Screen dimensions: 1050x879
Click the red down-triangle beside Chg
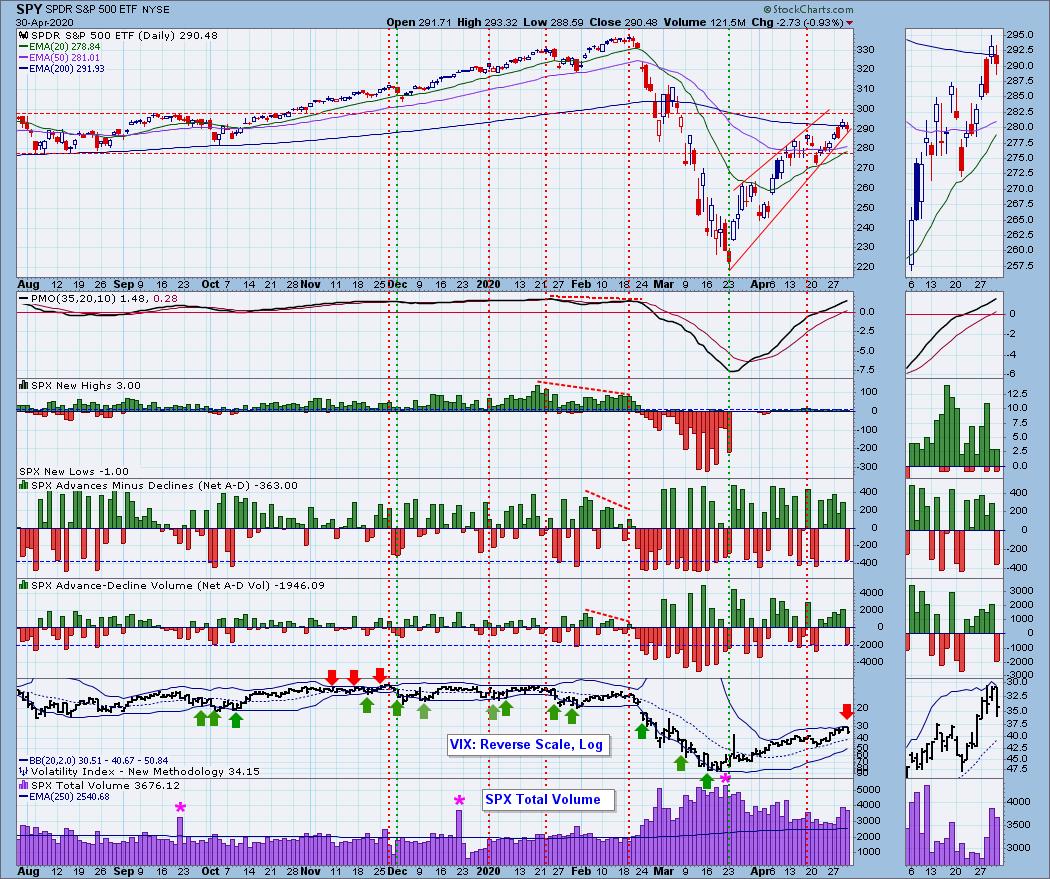850,23
